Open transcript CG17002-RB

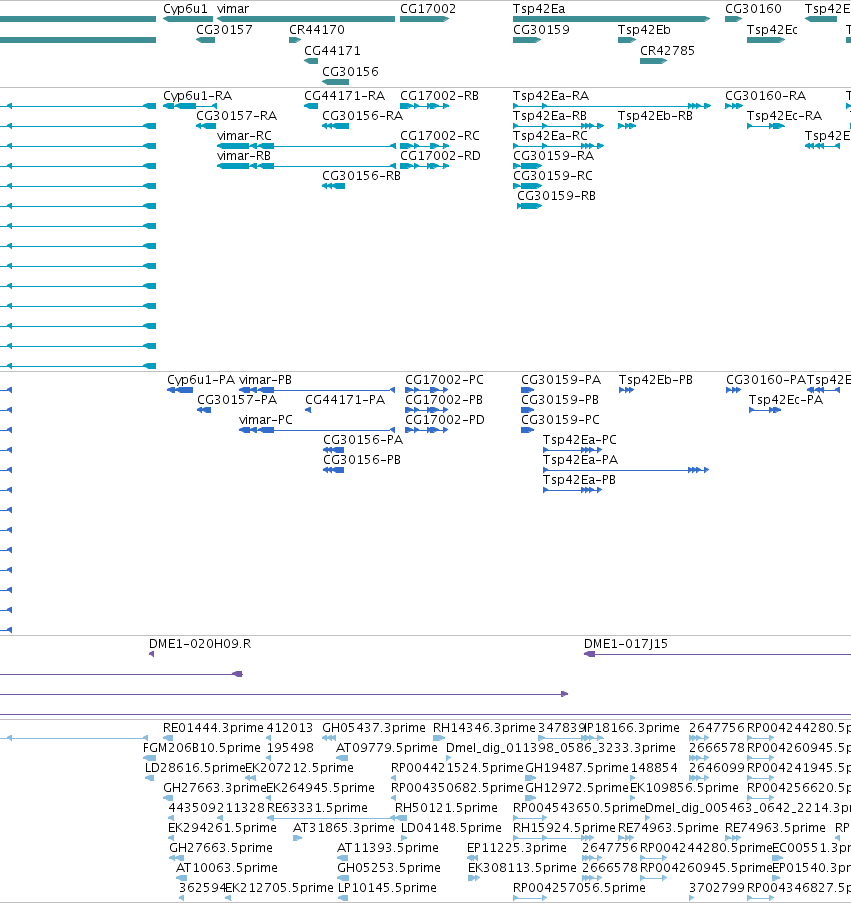(439, 96)
